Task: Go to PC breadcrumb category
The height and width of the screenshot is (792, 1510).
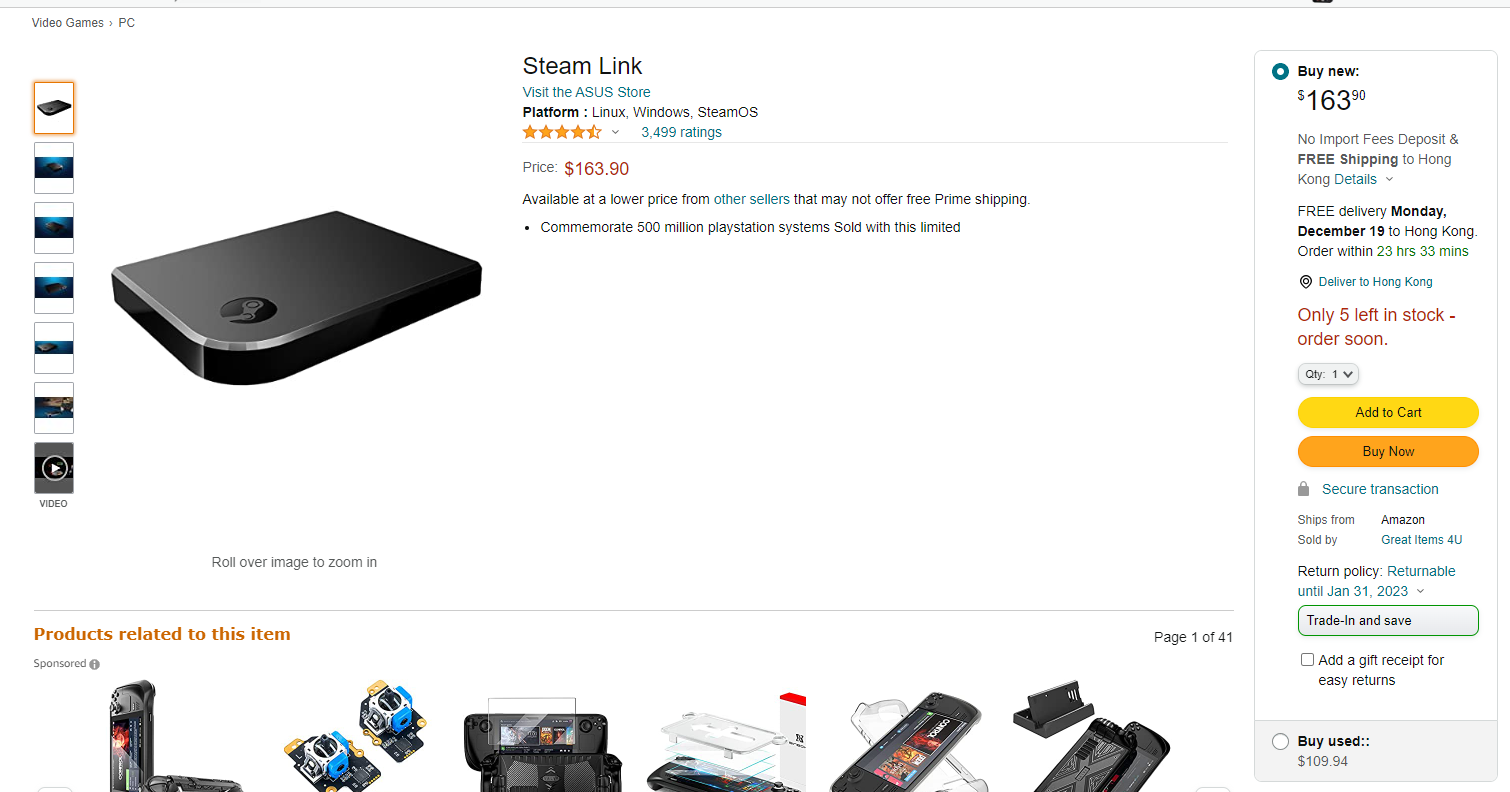Action: [126, 23]
